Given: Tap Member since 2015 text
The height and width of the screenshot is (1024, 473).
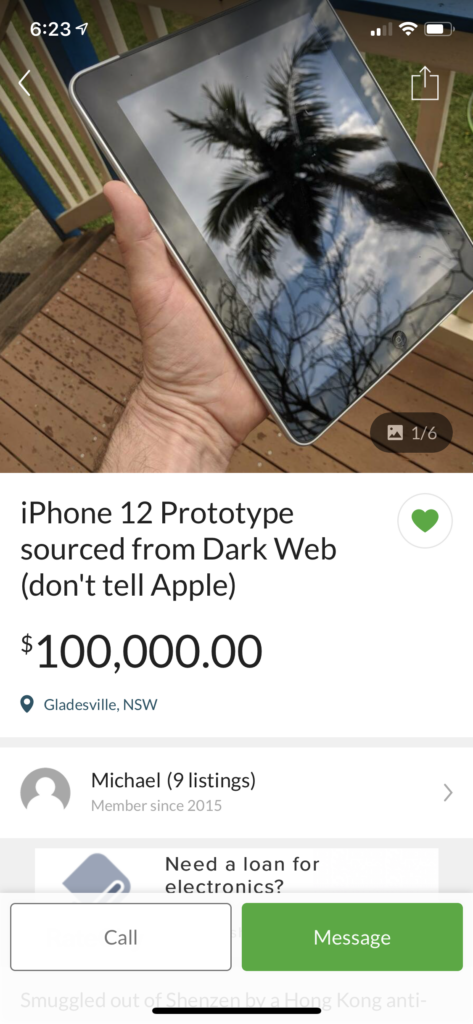Looking at the screenshot, I should tap(156, 806).
